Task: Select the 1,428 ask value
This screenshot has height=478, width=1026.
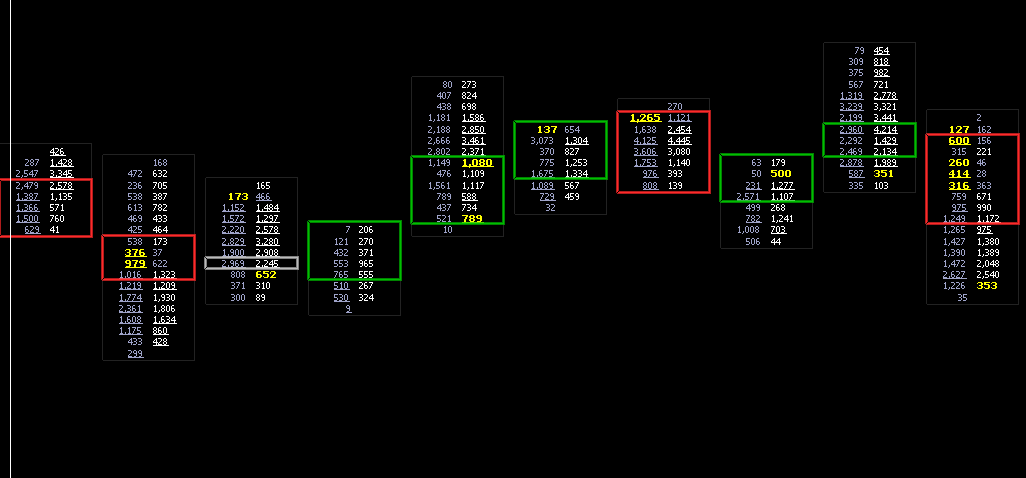Action: (62, 162)
